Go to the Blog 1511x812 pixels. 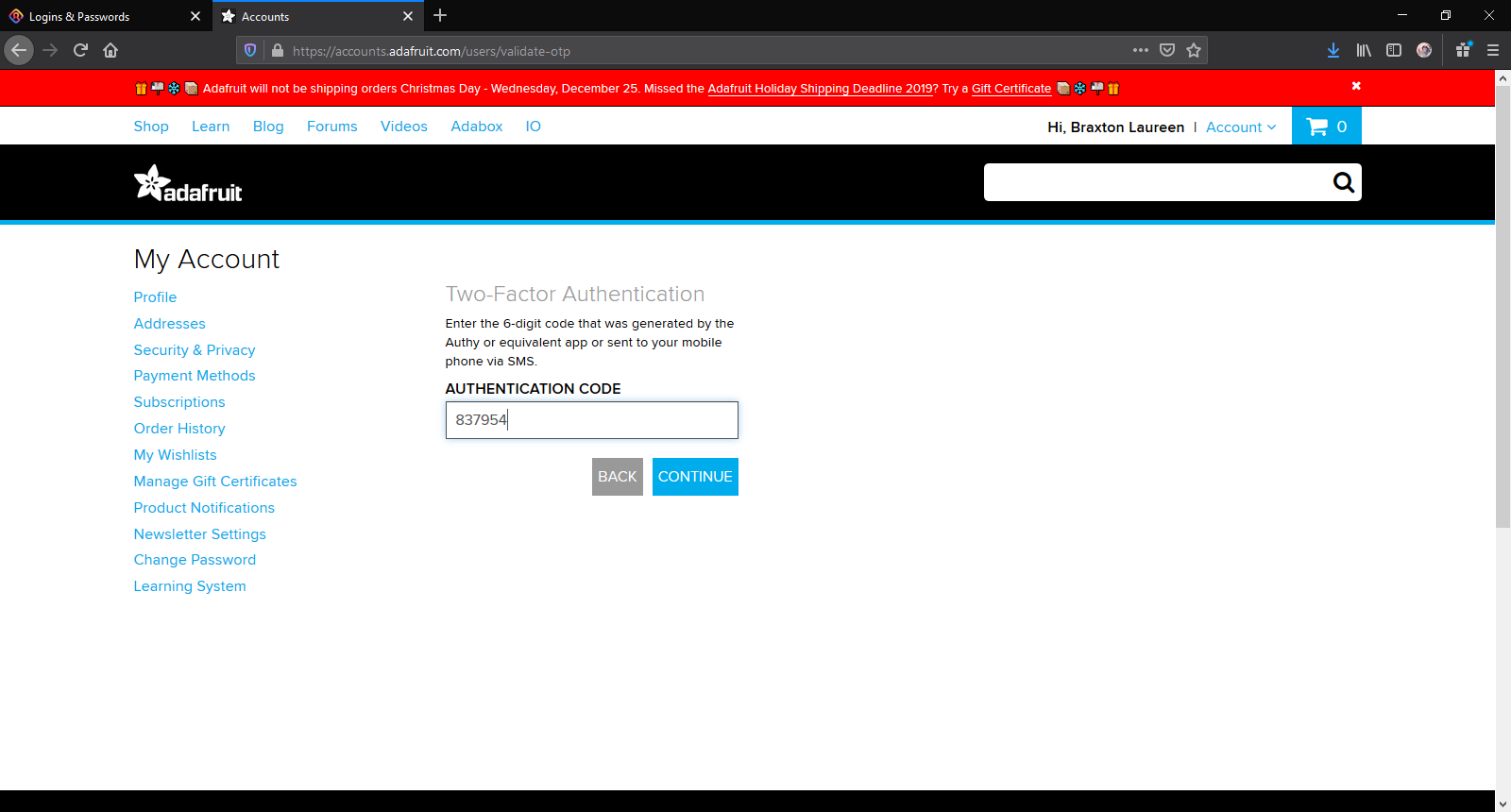tap(268, 127)
